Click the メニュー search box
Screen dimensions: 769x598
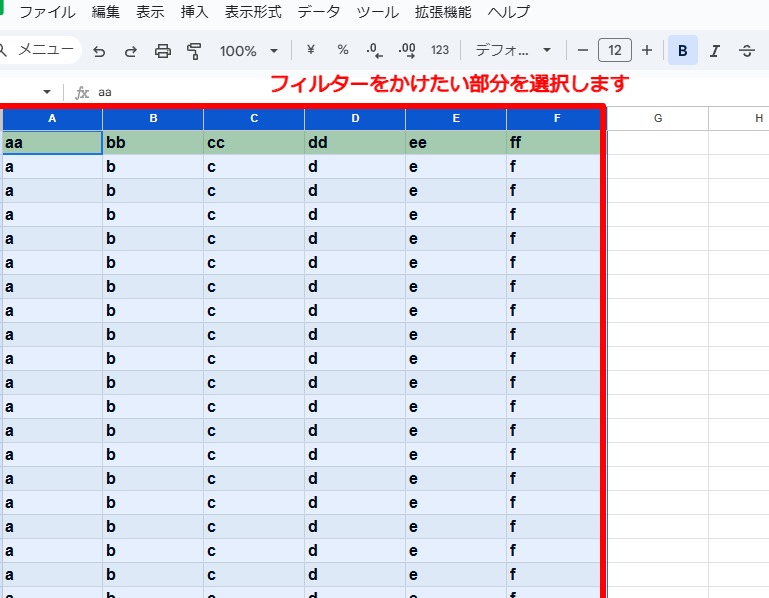pyautogui.click(x=39, y=50)
